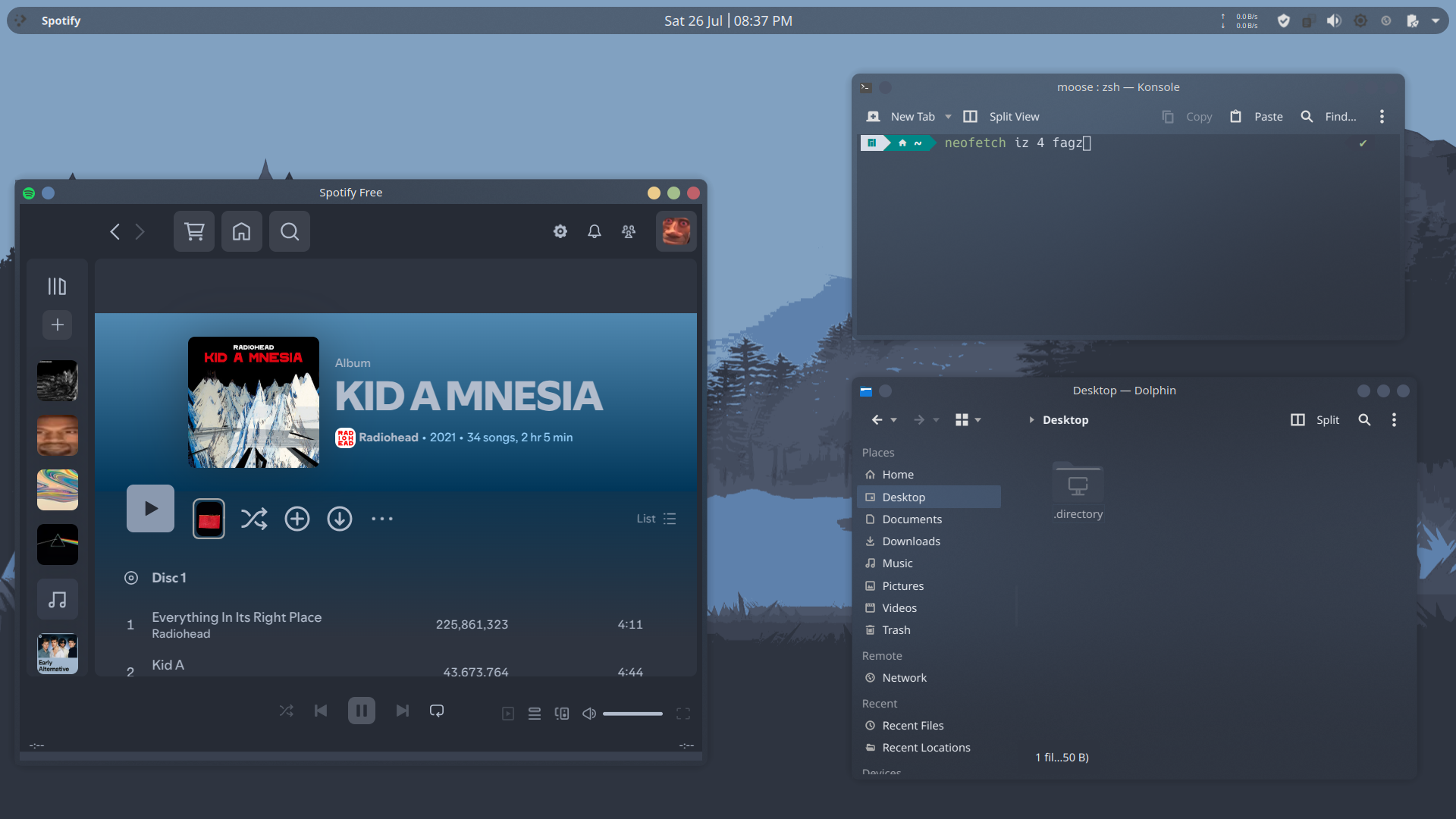Adjust the Spotify volume slider
Image resolution: width=1456 pixels, height=819 pixels.
(x=632, y=714)
